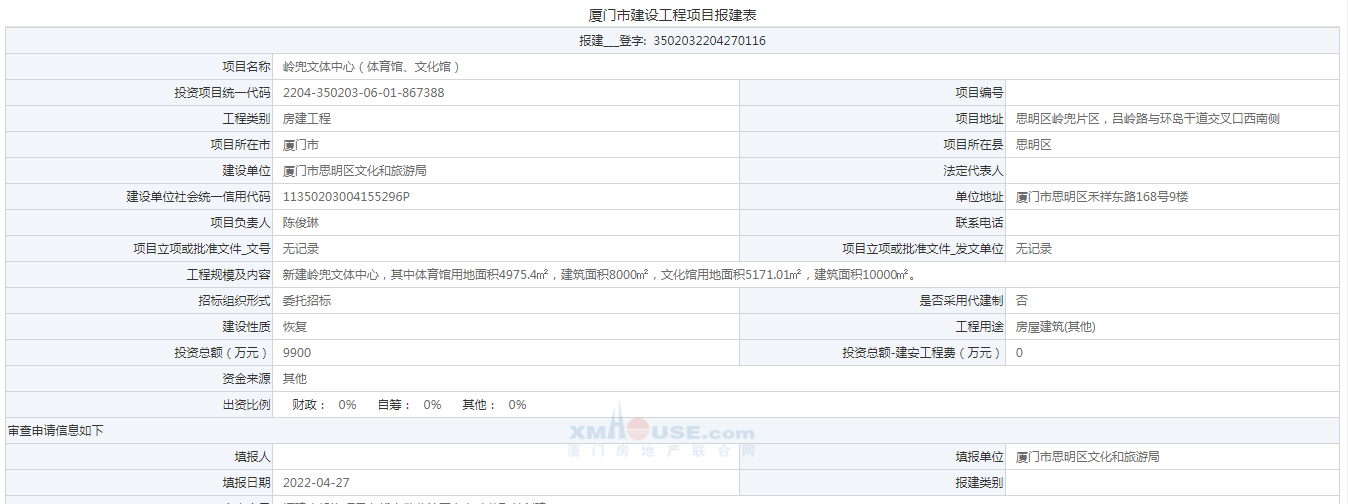Click project name 岭兜文体中心（体育馆、文化馆）
The height and width of the screenshot is (504, 1348).
[x=371, y=67]
